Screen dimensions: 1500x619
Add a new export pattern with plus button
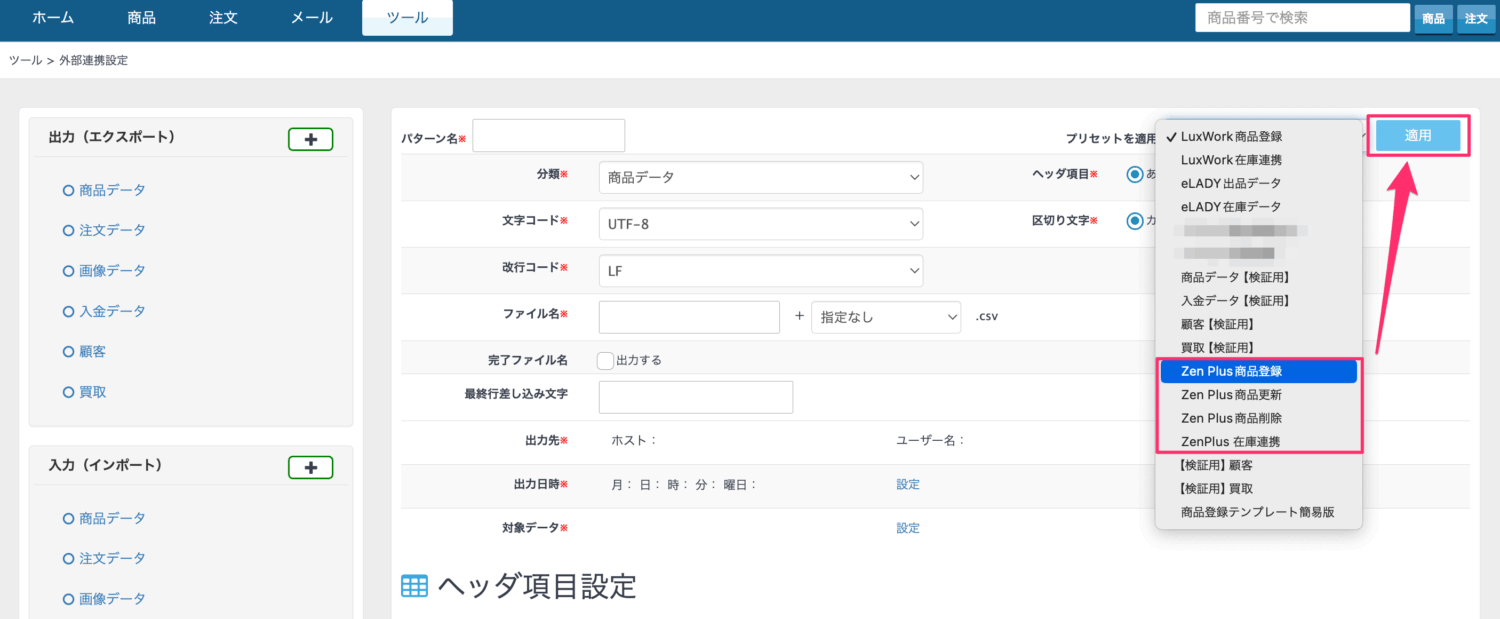pos(310,140)
